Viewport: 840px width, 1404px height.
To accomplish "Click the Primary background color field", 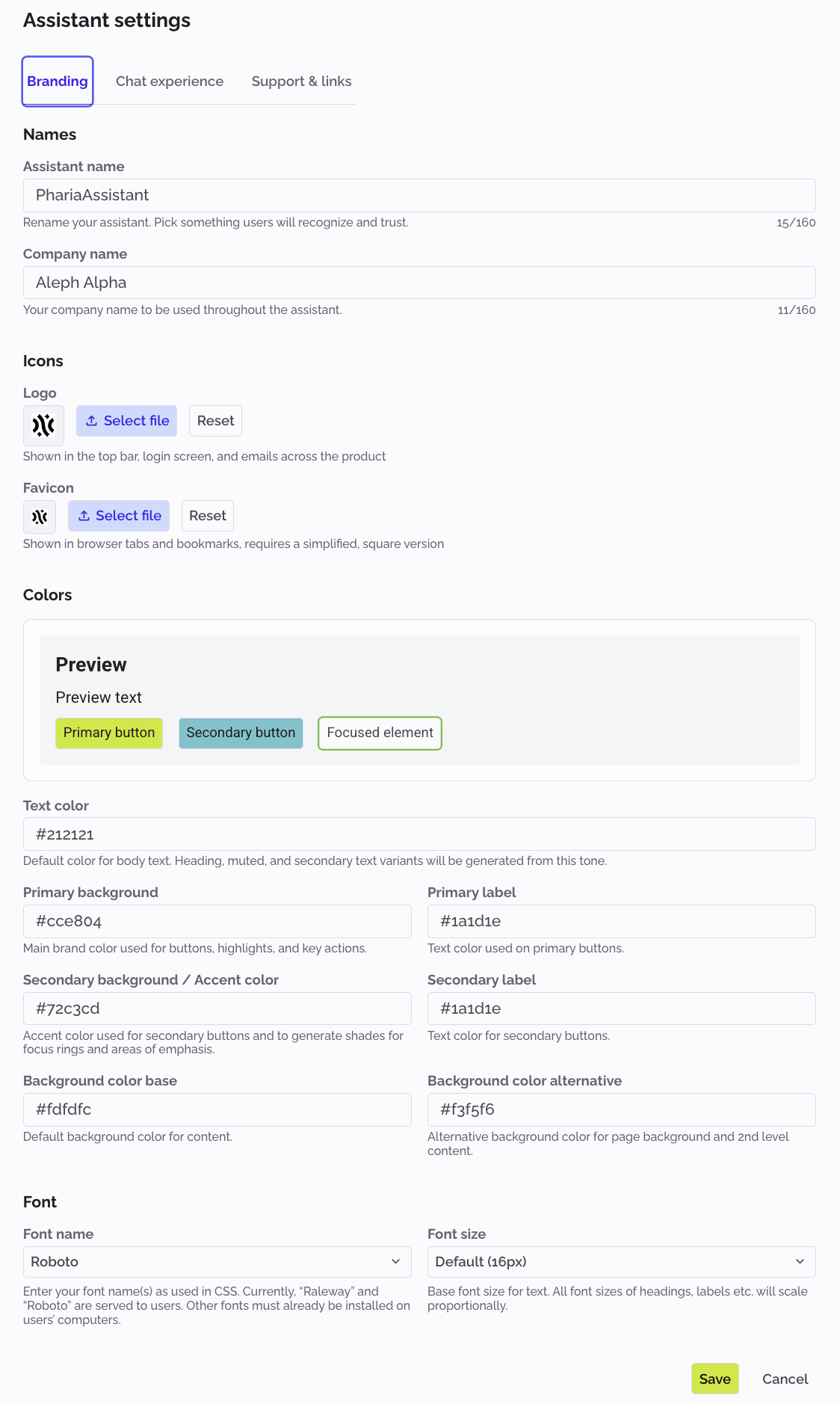I will 217,921.
